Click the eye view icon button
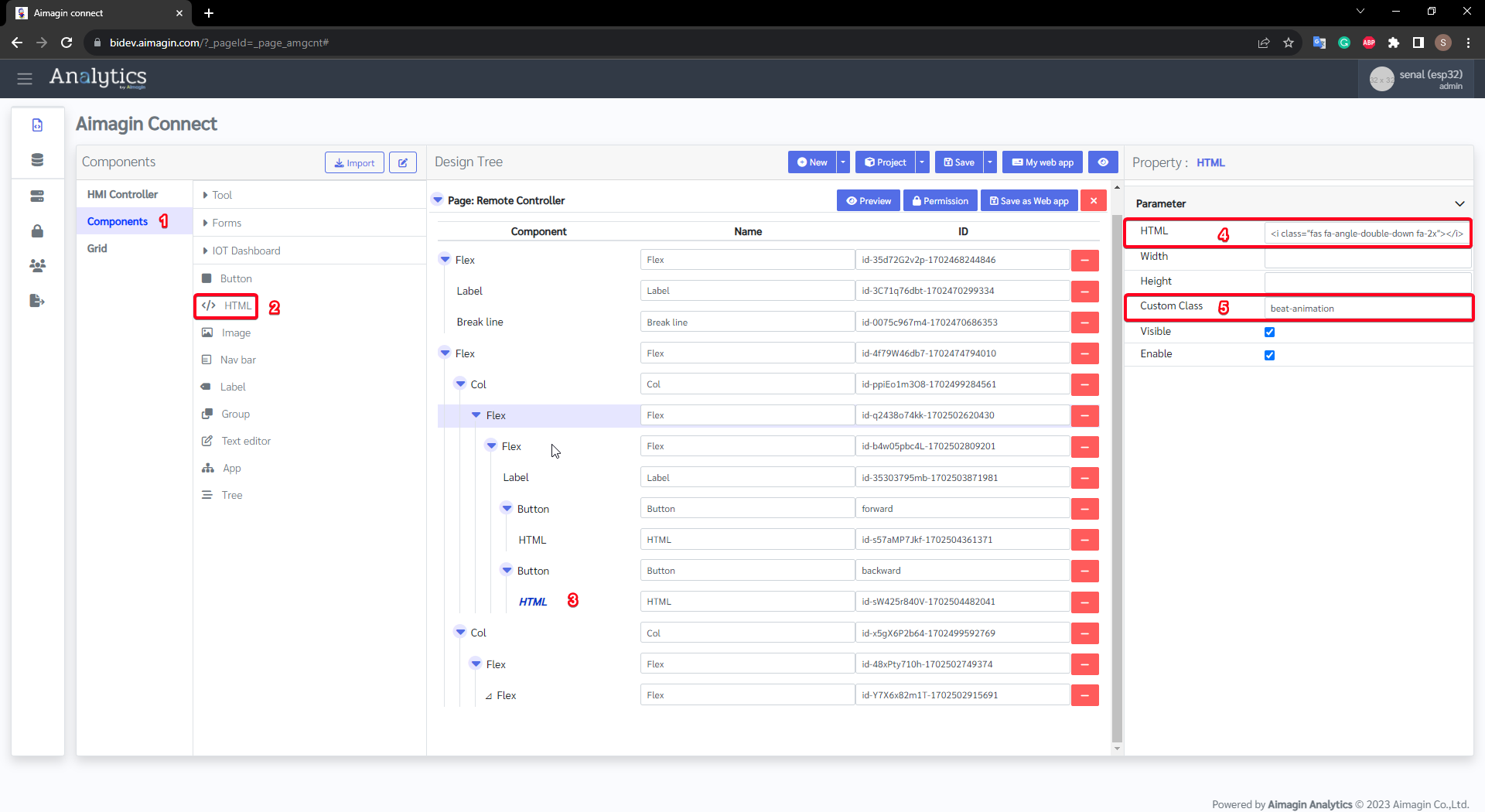 (x=1103, y=162)
